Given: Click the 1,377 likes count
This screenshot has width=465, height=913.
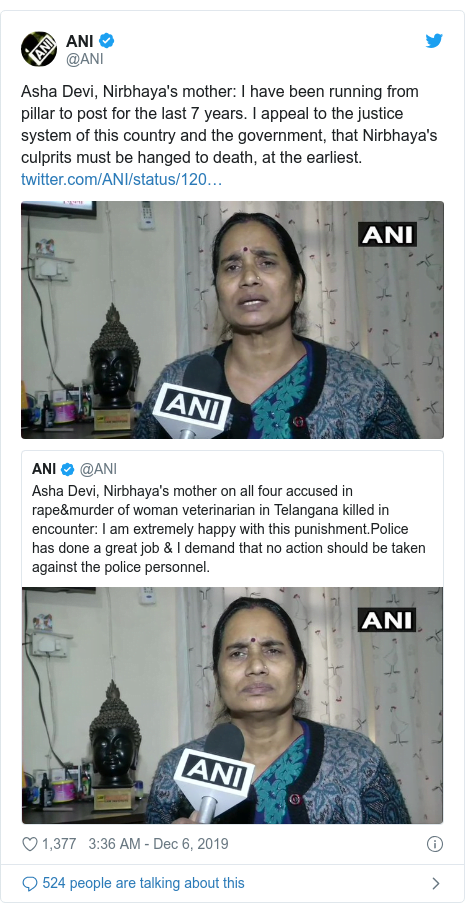Looking at the screenshot, I should 59,844.
